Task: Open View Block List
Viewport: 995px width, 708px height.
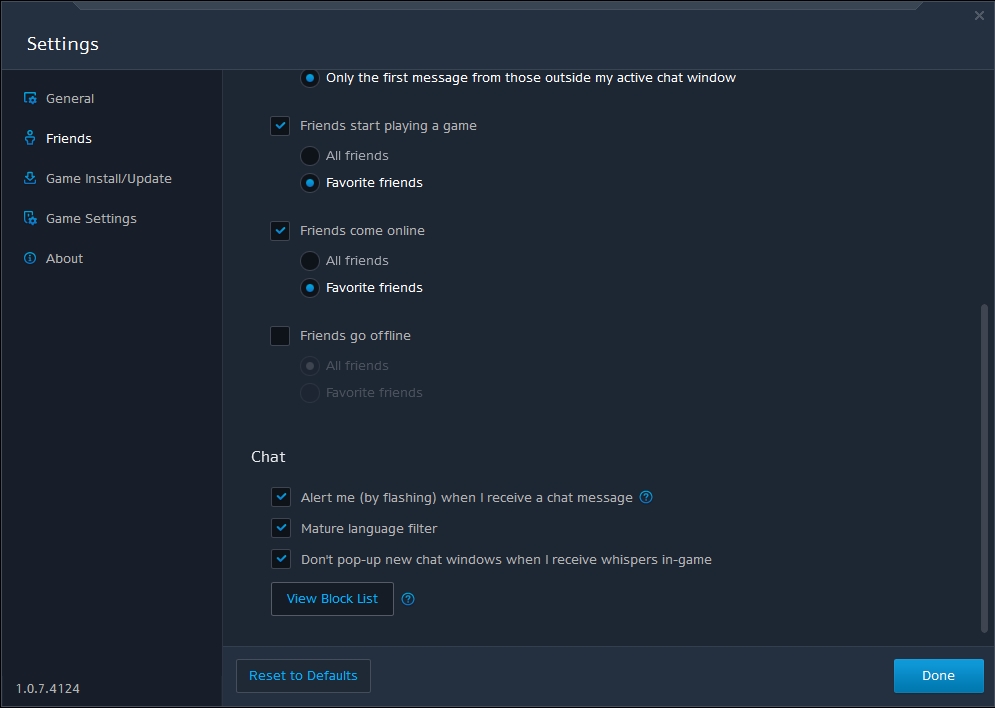Action: (x=332, y=599)
